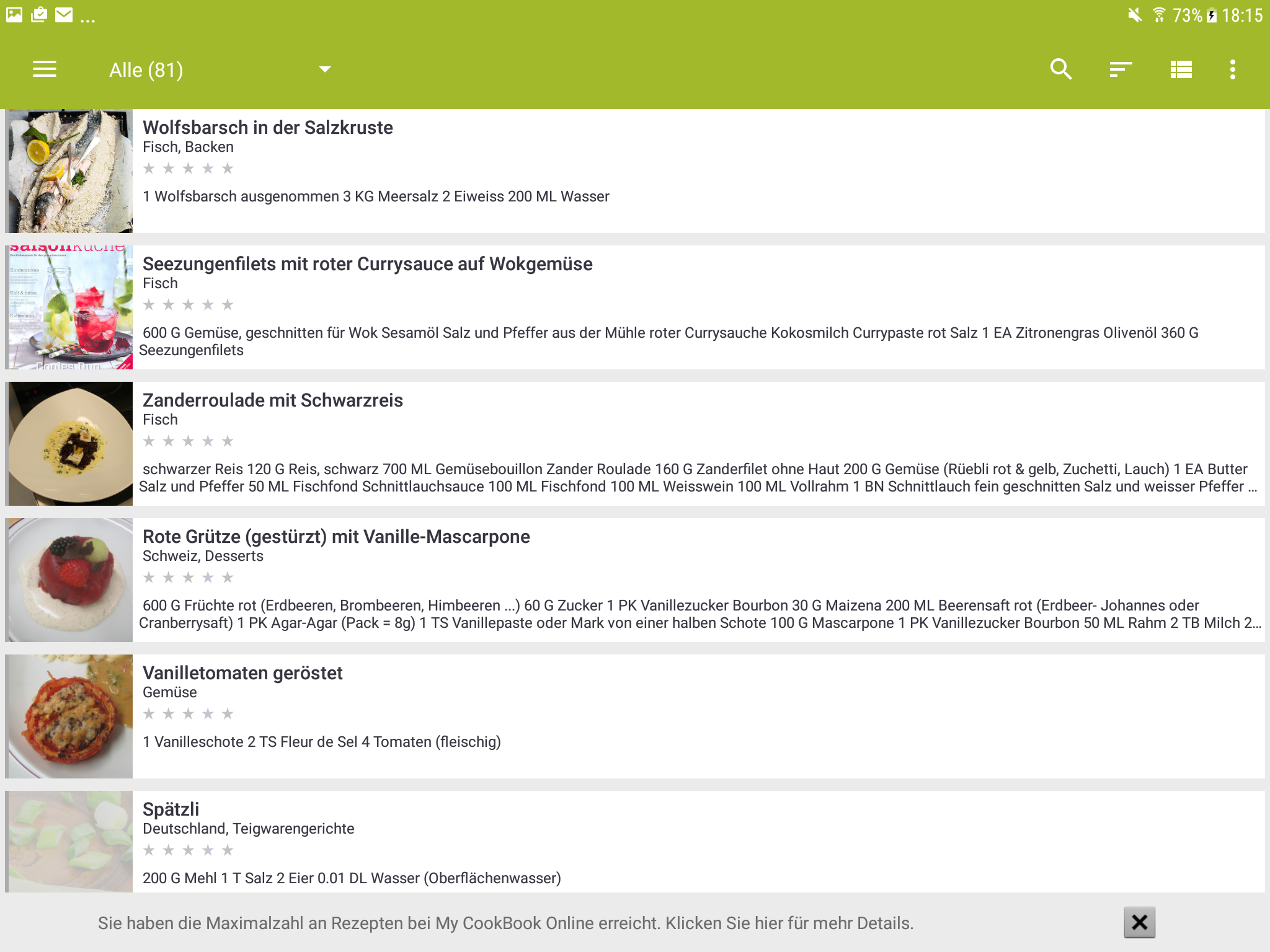
Task: Tap the battery percentage status indicator
Action: click(1187, 15)
